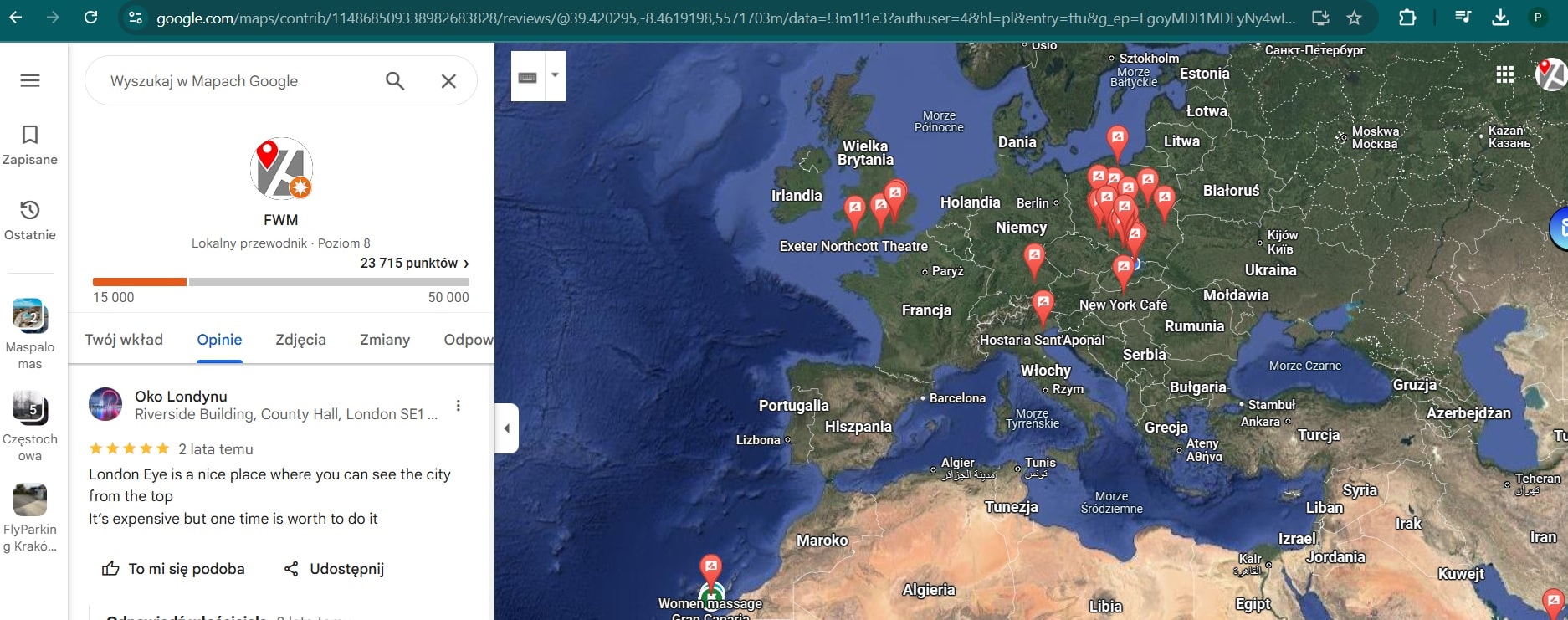Switch to the Zdjęcia tab
1568x620 pixels.
[x=300, y=340]
